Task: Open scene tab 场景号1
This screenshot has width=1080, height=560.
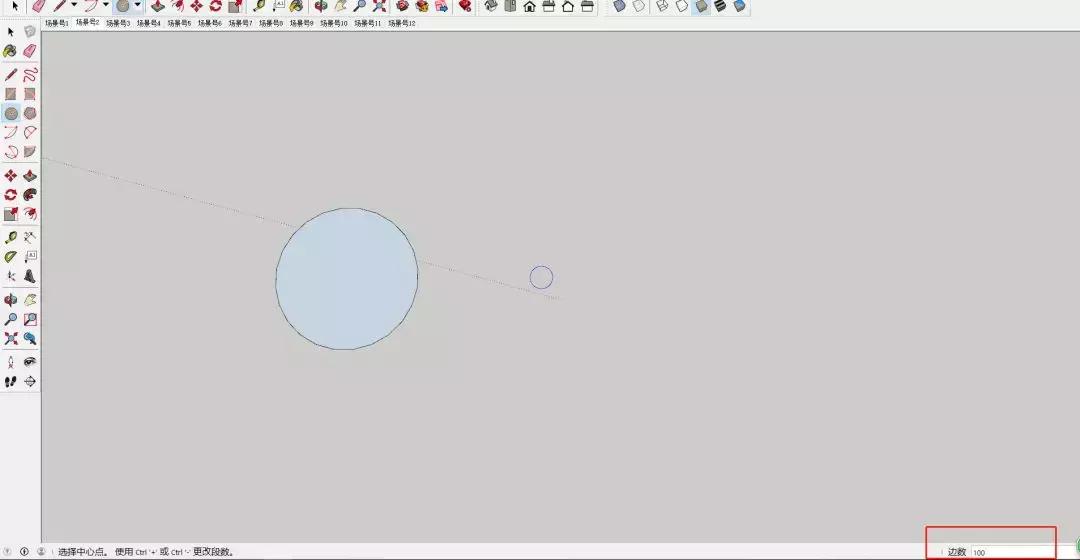Action: click(56, 23)
